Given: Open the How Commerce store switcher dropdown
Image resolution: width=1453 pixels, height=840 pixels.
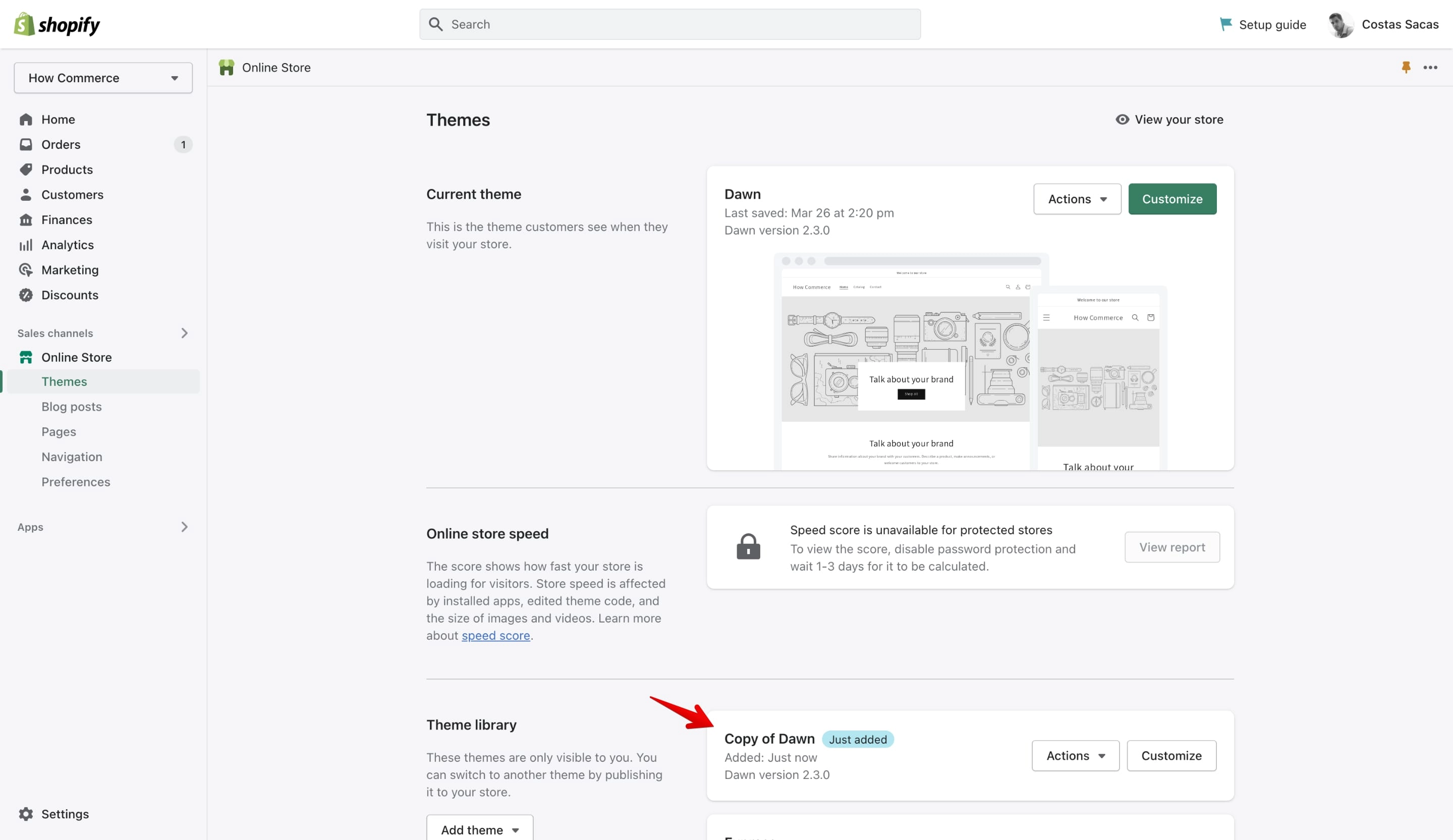Looking at the screenshot, I should point(103,78).
